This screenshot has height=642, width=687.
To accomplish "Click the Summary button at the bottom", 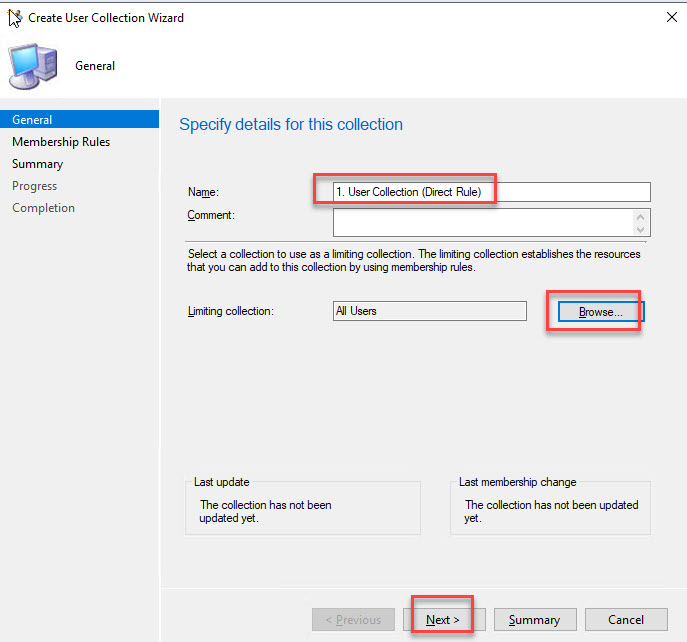I will click(x=534, y=620).
